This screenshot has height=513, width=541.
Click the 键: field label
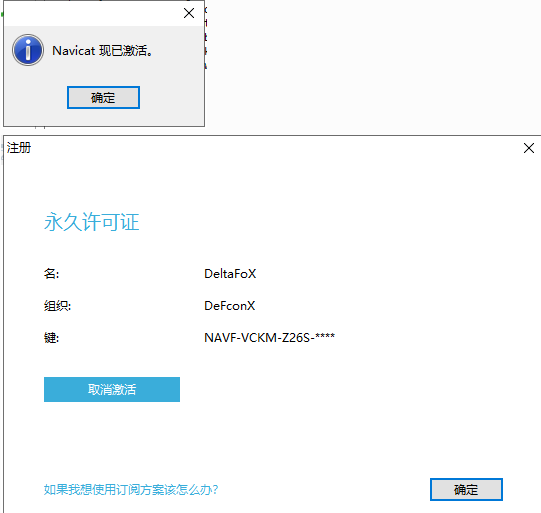51,338
